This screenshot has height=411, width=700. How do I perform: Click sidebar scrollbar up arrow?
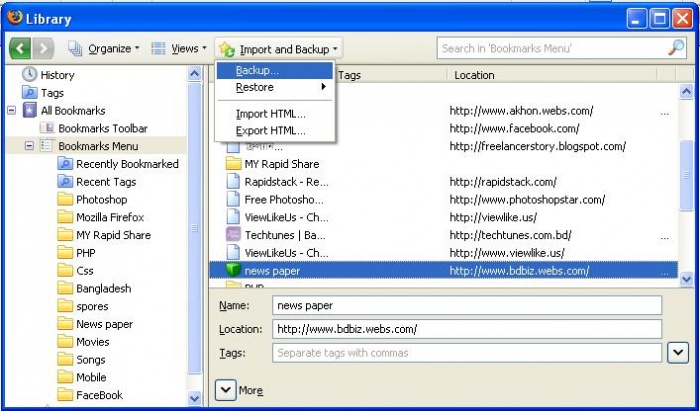point(195,74)
